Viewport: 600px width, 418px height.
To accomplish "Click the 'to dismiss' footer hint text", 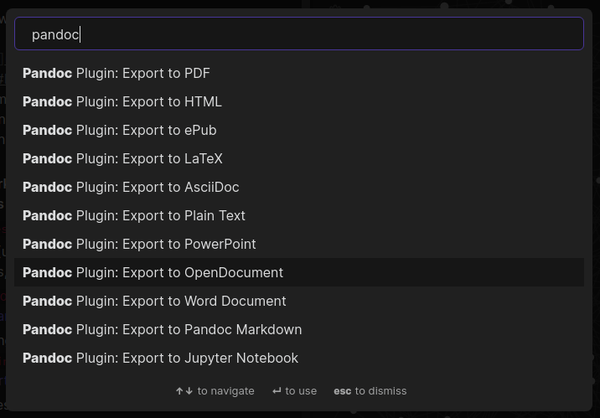I will (381, 391).
